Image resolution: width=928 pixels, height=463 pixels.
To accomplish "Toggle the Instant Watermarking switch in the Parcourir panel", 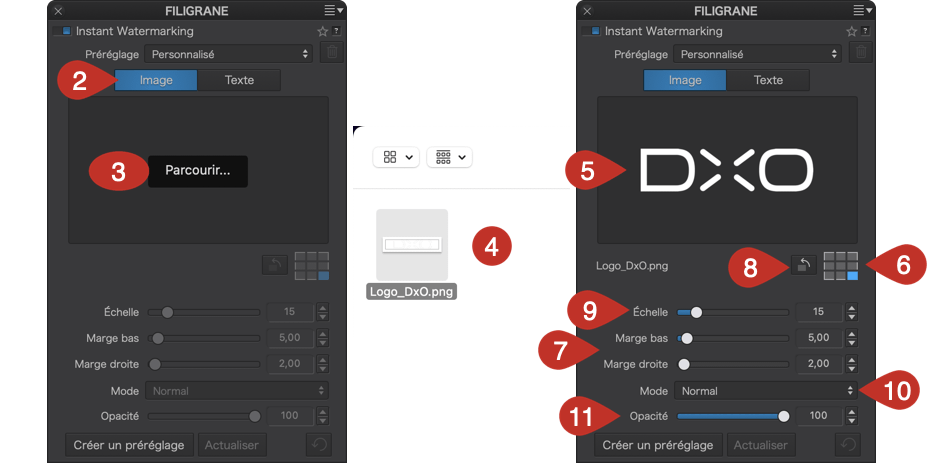I will pyautogui.click(x=62, y=31).
